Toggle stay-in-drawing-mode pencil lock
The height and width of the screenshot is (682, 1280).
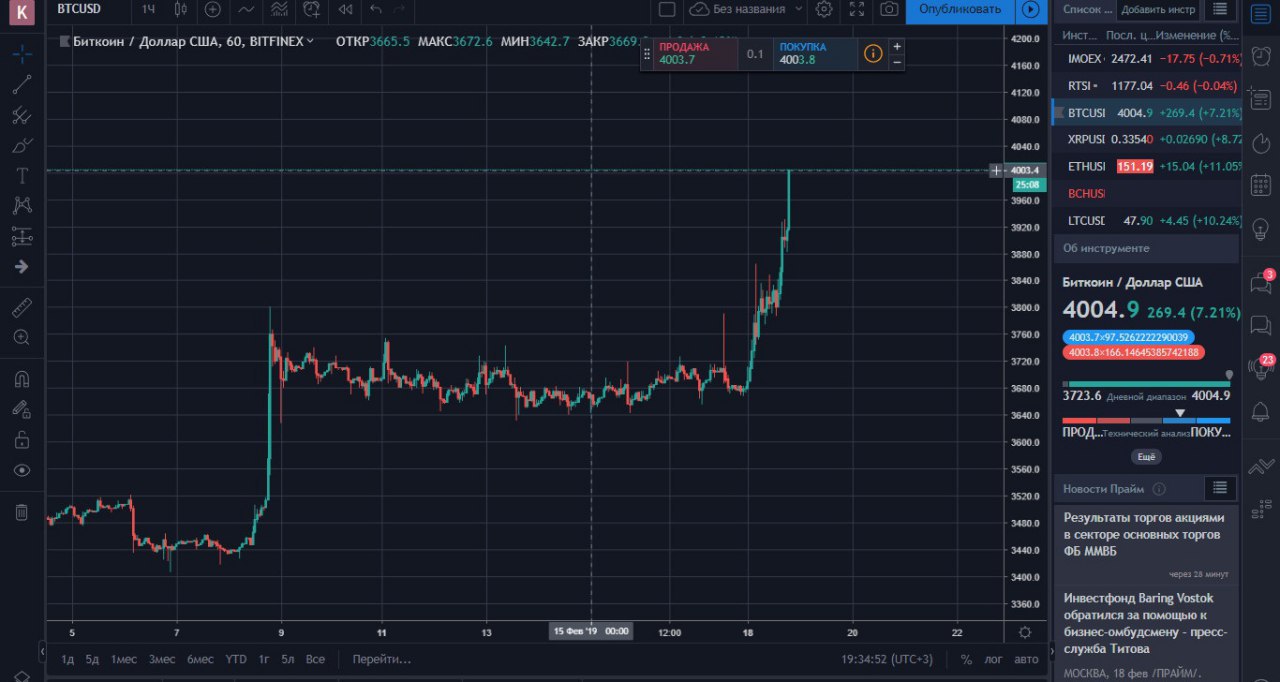pyautogui.click(x=22, y=409)
